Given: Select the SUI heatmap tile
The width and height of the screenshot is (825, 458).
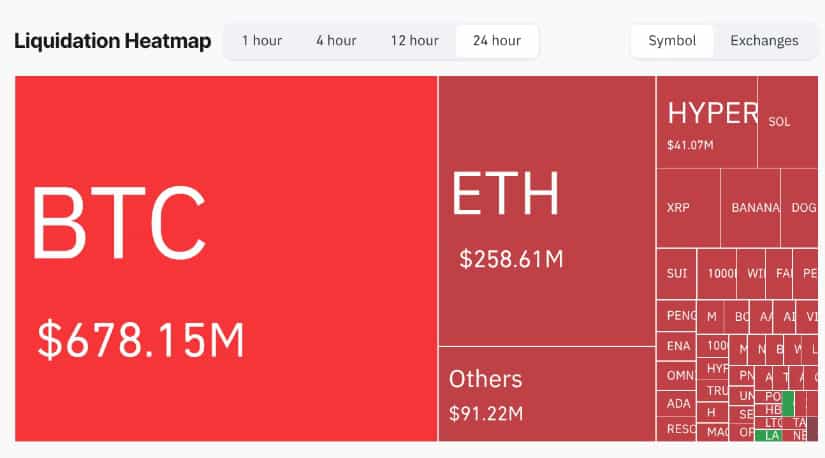Looking at the screenshot, I should (677, 274).
